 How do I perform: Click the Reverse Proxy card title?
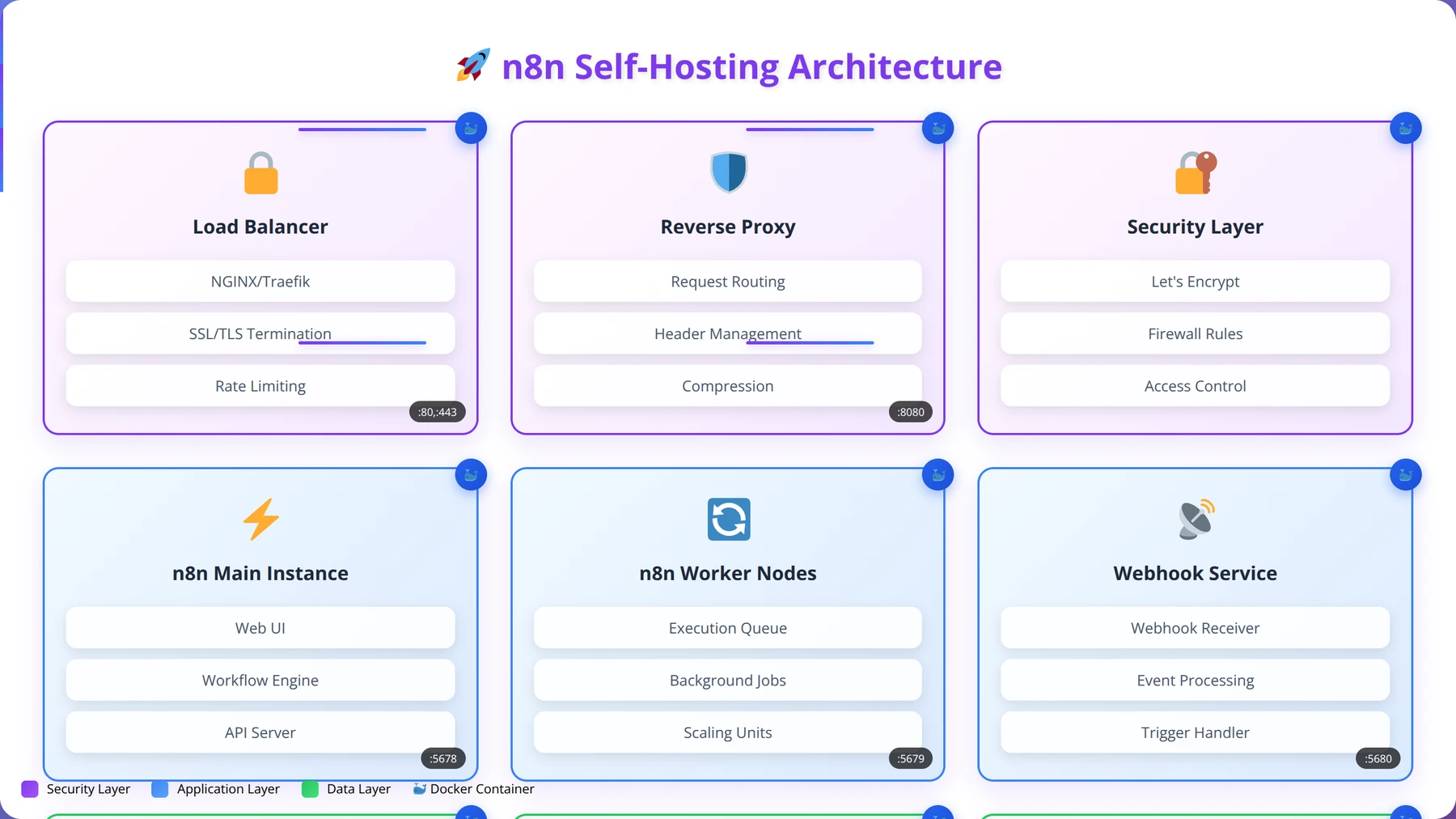click(728, 227)
